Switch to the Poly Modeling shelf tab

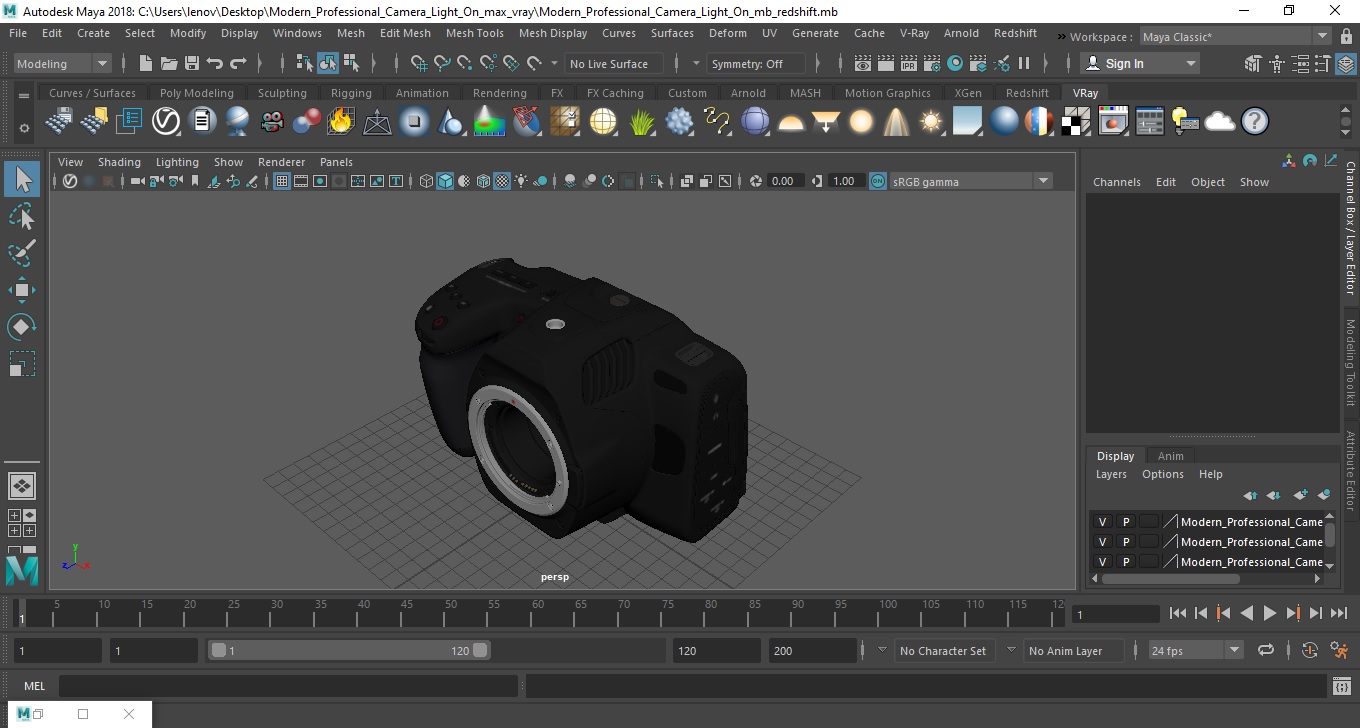[196, 93]
